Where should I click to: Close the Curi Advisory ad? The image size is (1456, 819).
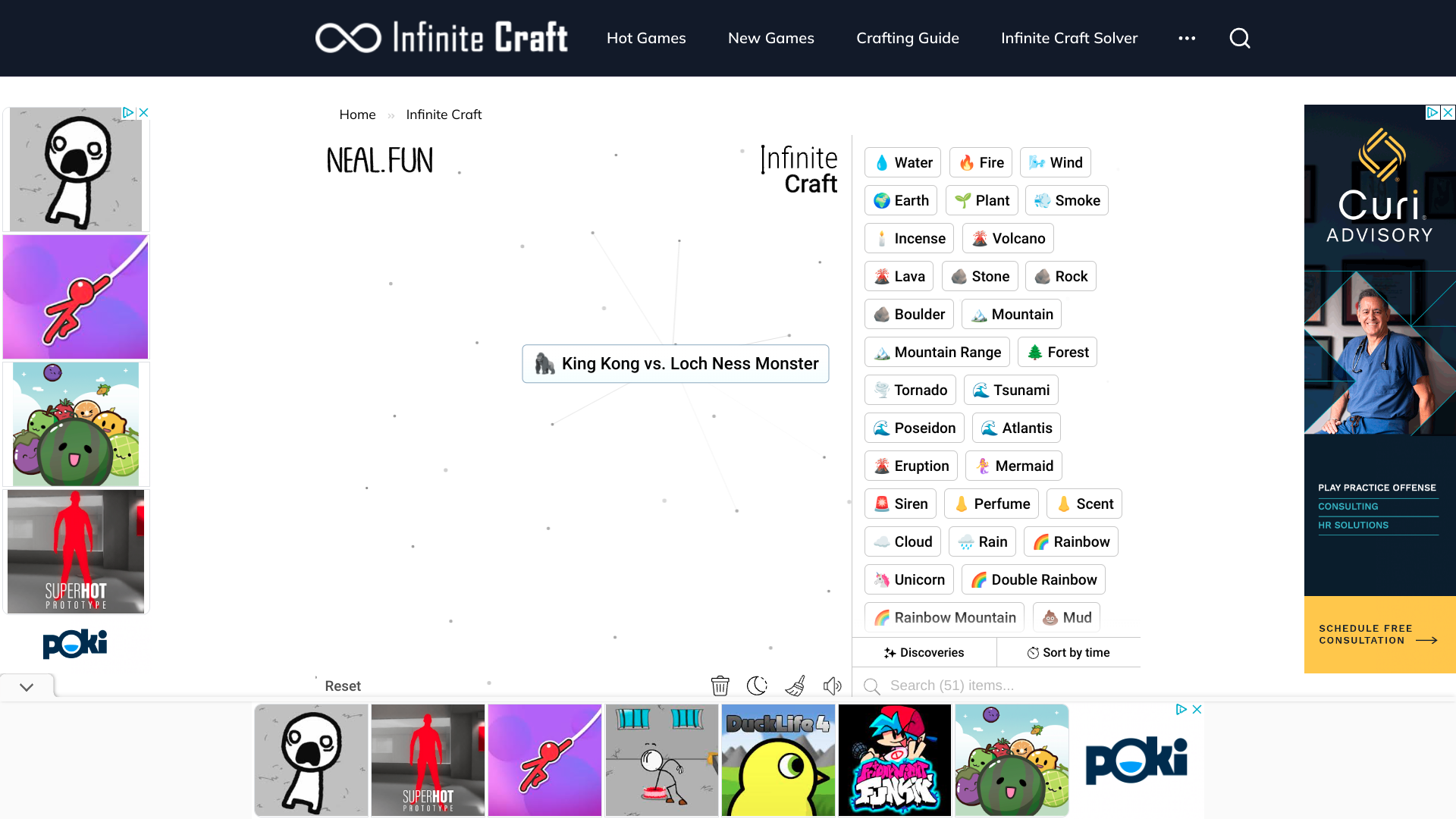tap(1448, 112)
